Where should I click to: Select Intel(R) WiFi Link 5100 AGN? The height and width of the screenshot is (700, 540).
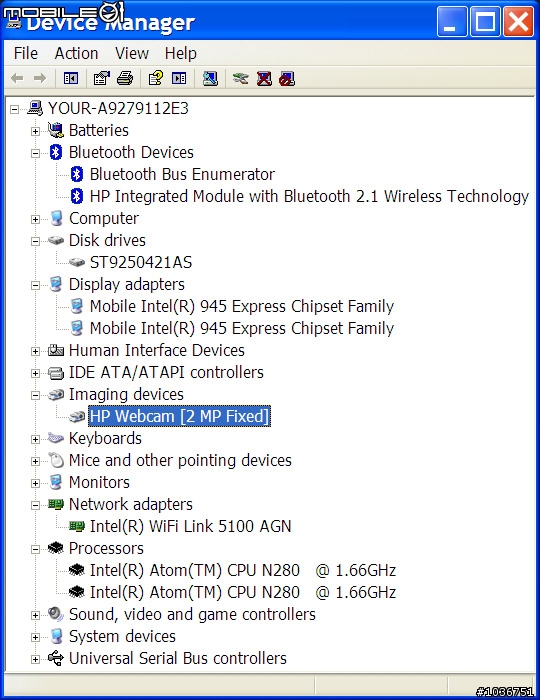point(190,526)
